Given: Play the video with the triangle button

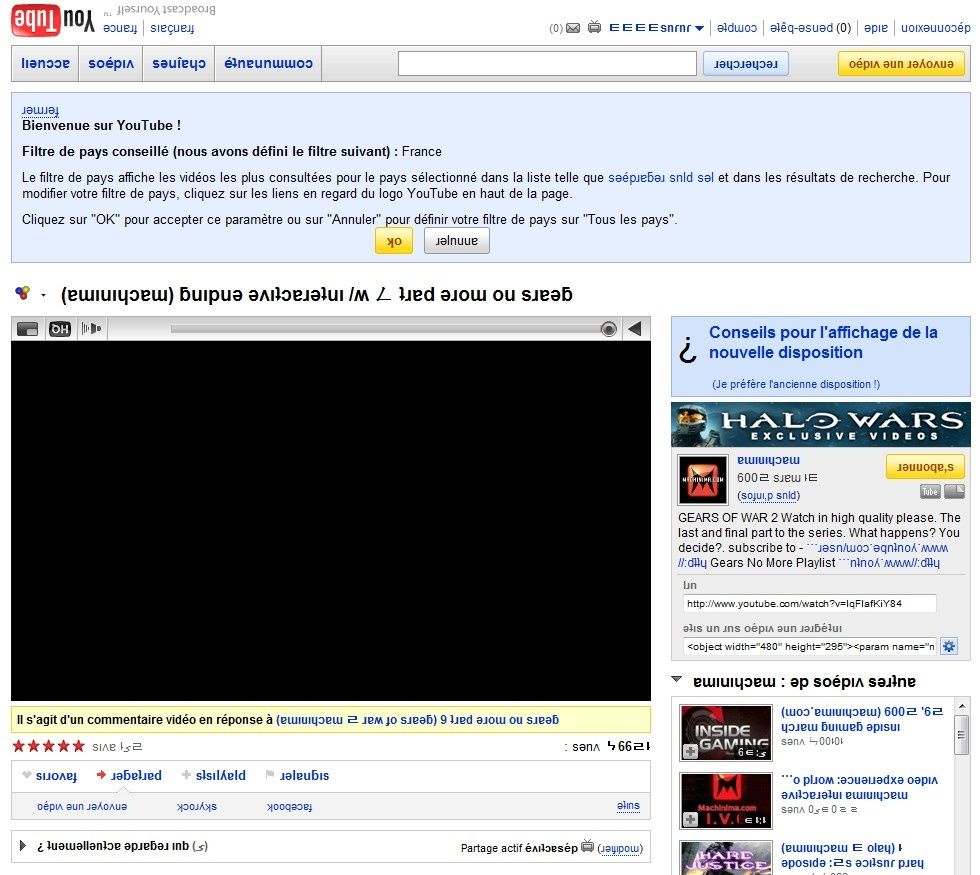Looking at the screenshot, I should 635,329.
